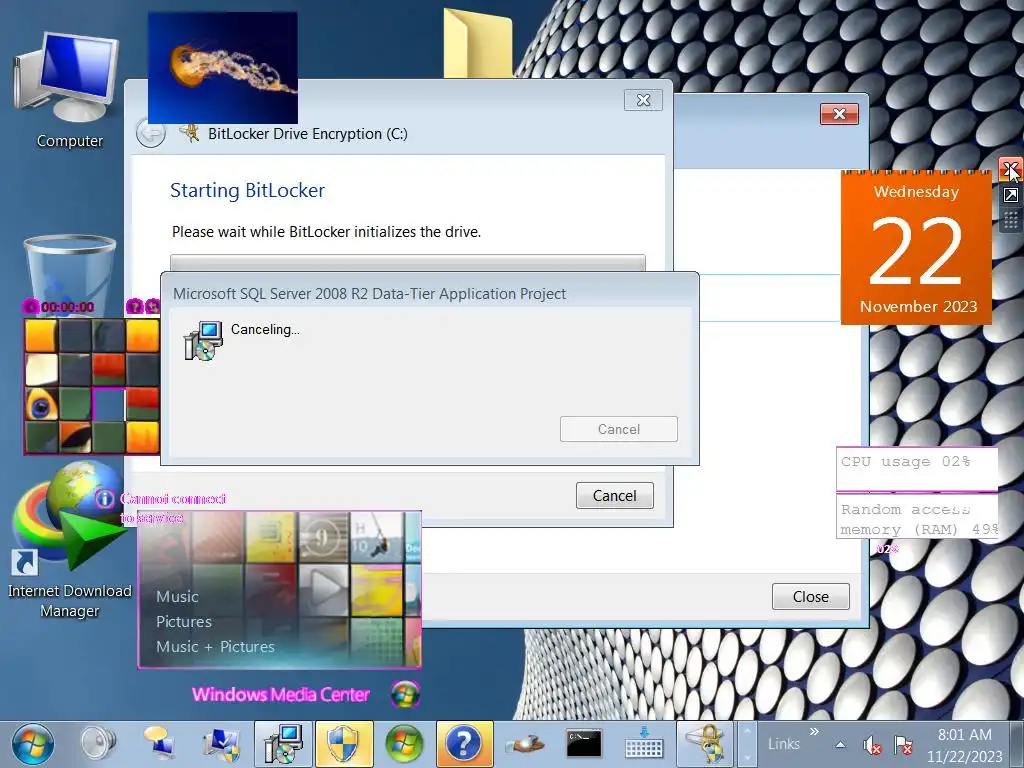This screenshot has width=1024, height=768.
Task: Click the taskbar row scroll-up arrow
Action: pos(747,733)
